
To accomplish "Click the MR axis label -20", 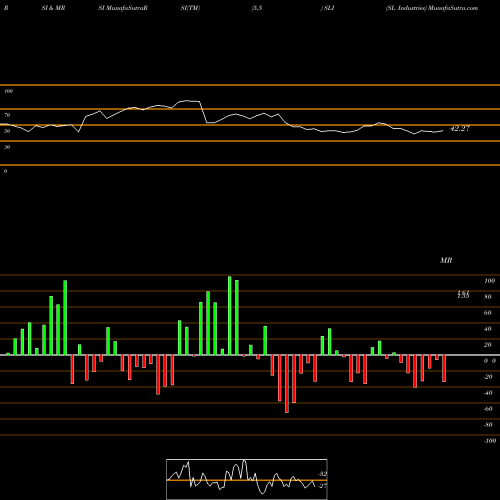I will (488, 377).
